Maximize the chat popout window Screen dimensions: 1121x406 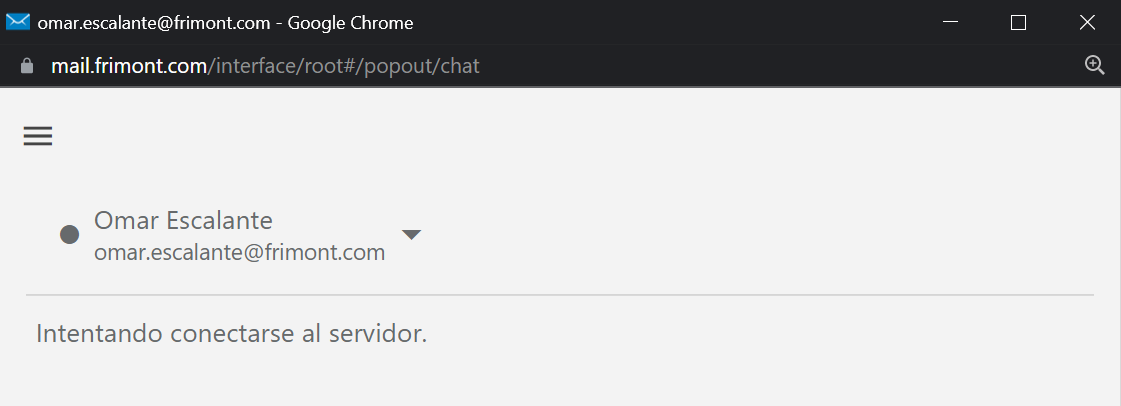coord(1018,22)
